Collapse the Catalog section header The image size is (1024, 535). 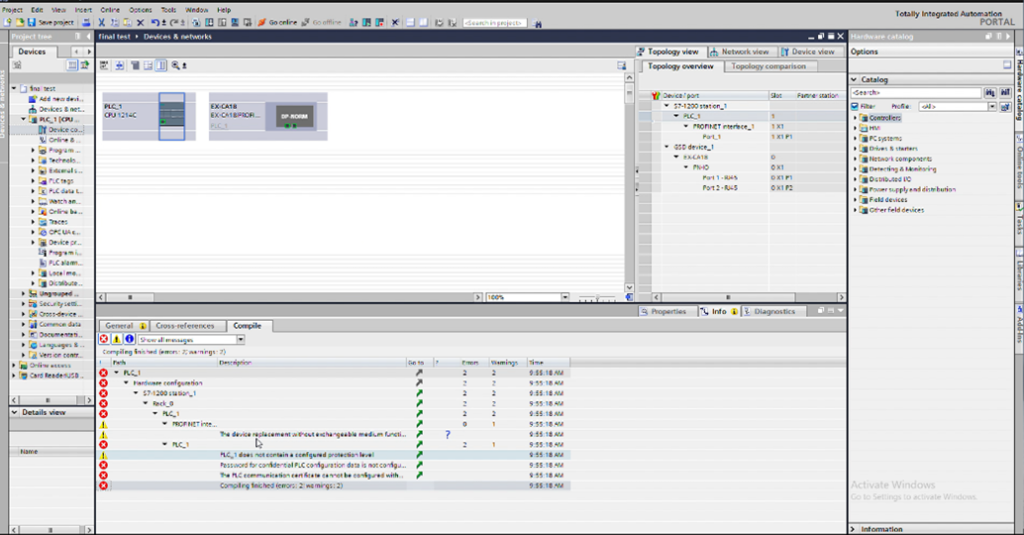coord(854,79)
